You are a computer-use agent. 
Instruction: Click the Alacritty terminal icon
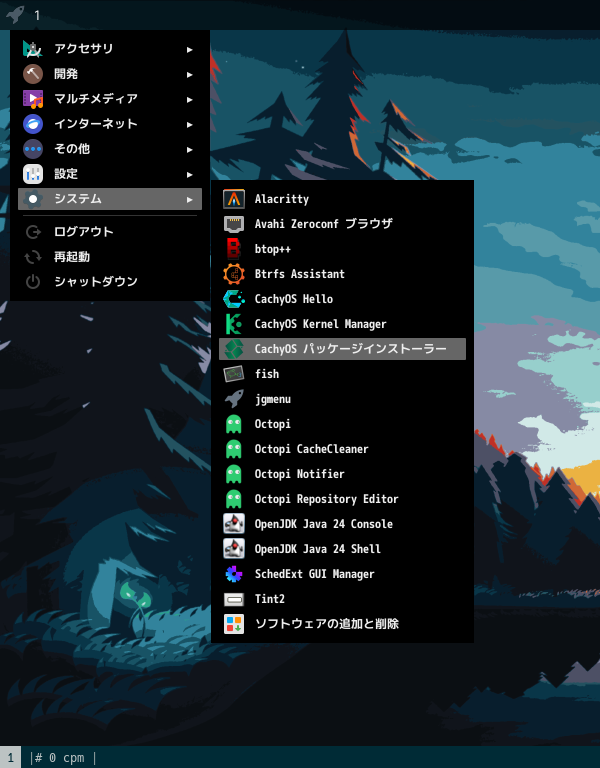pos(234,199)
